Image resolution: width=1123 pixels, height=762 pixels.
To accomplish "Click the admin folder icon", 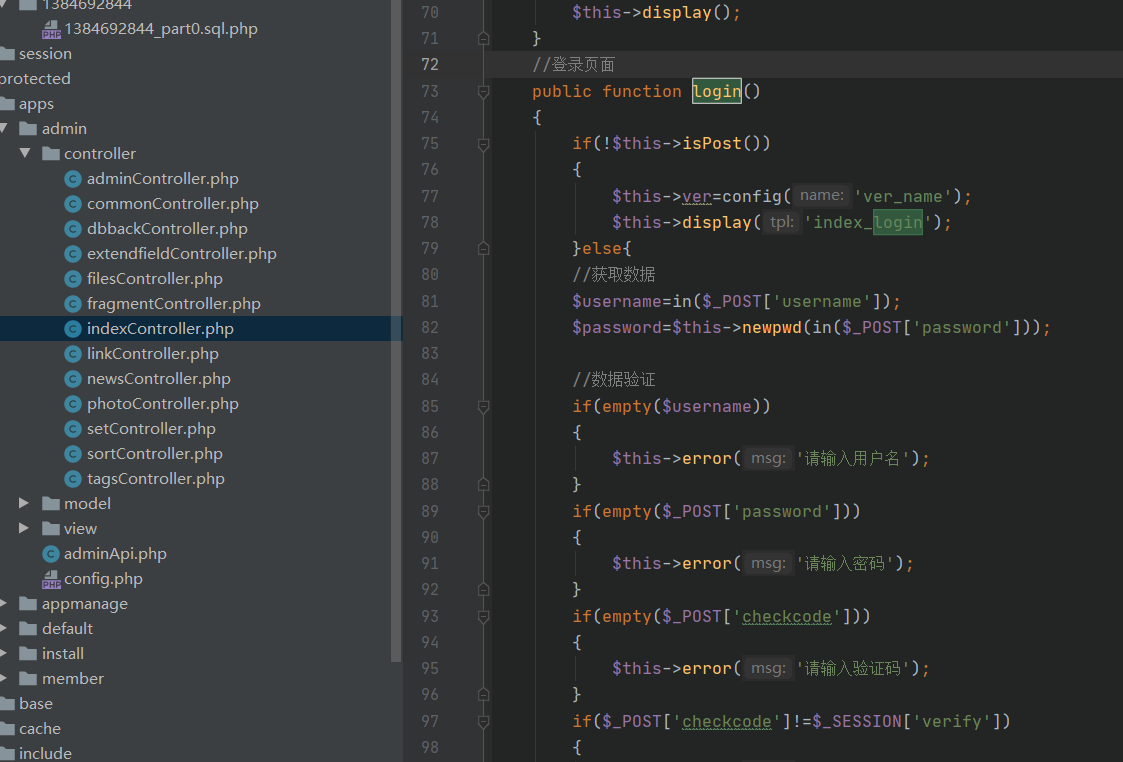I will click(28, 129).
